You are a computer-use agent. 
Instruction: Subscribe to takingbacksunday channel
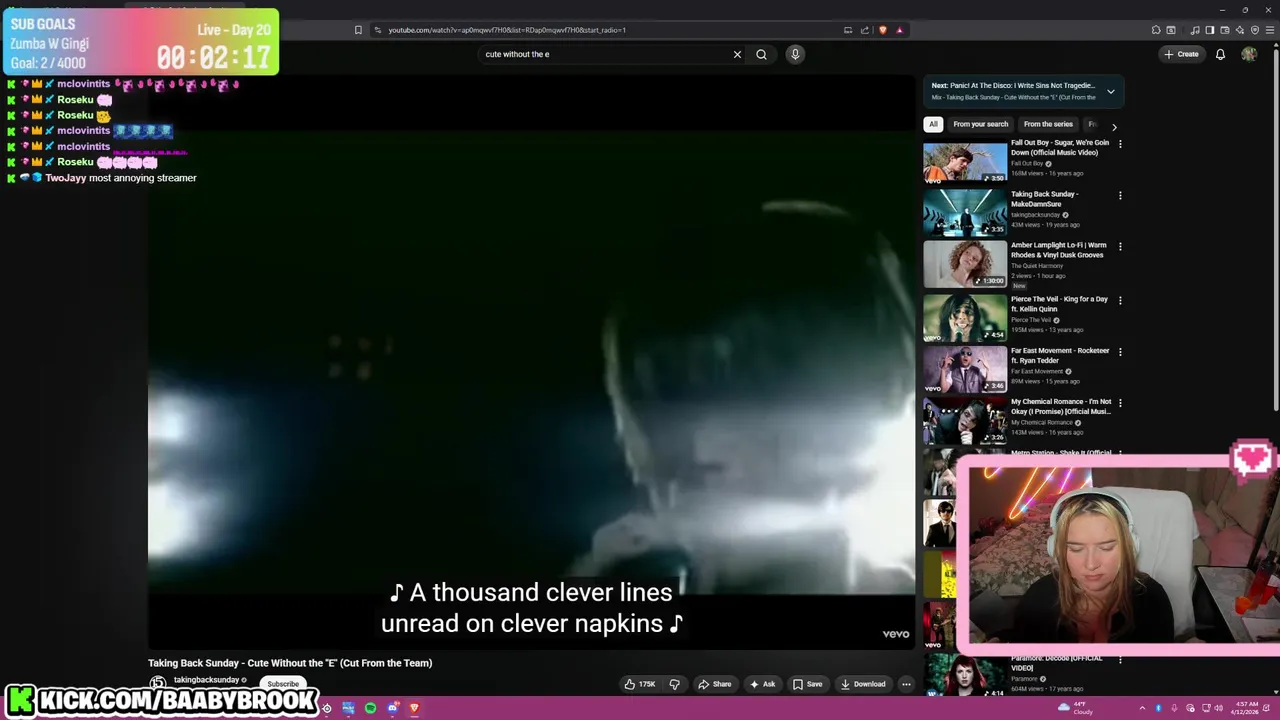[x=283, y=684]
